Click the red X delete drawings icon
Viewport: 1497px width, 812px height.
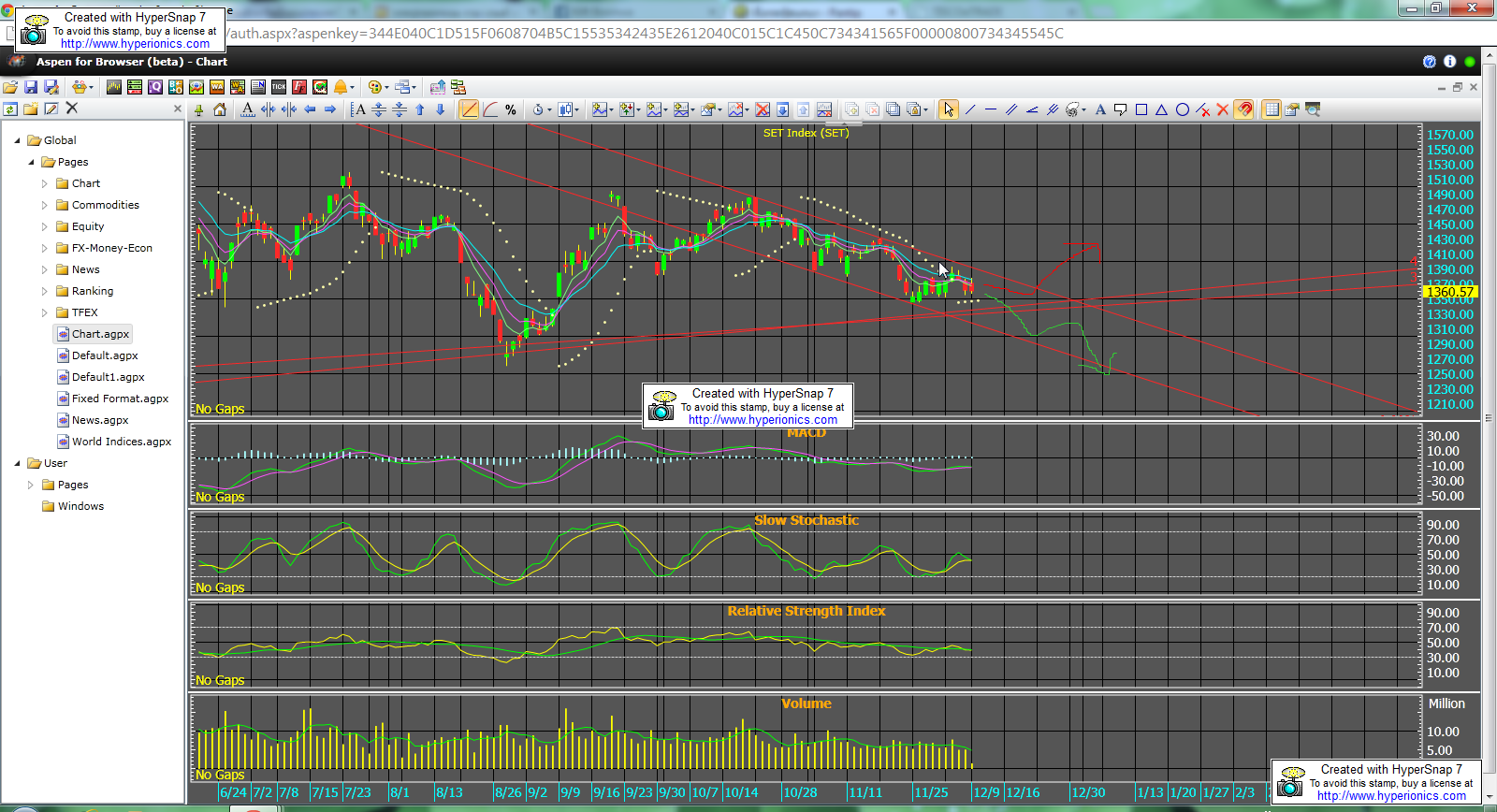[x=1222, y=110]
